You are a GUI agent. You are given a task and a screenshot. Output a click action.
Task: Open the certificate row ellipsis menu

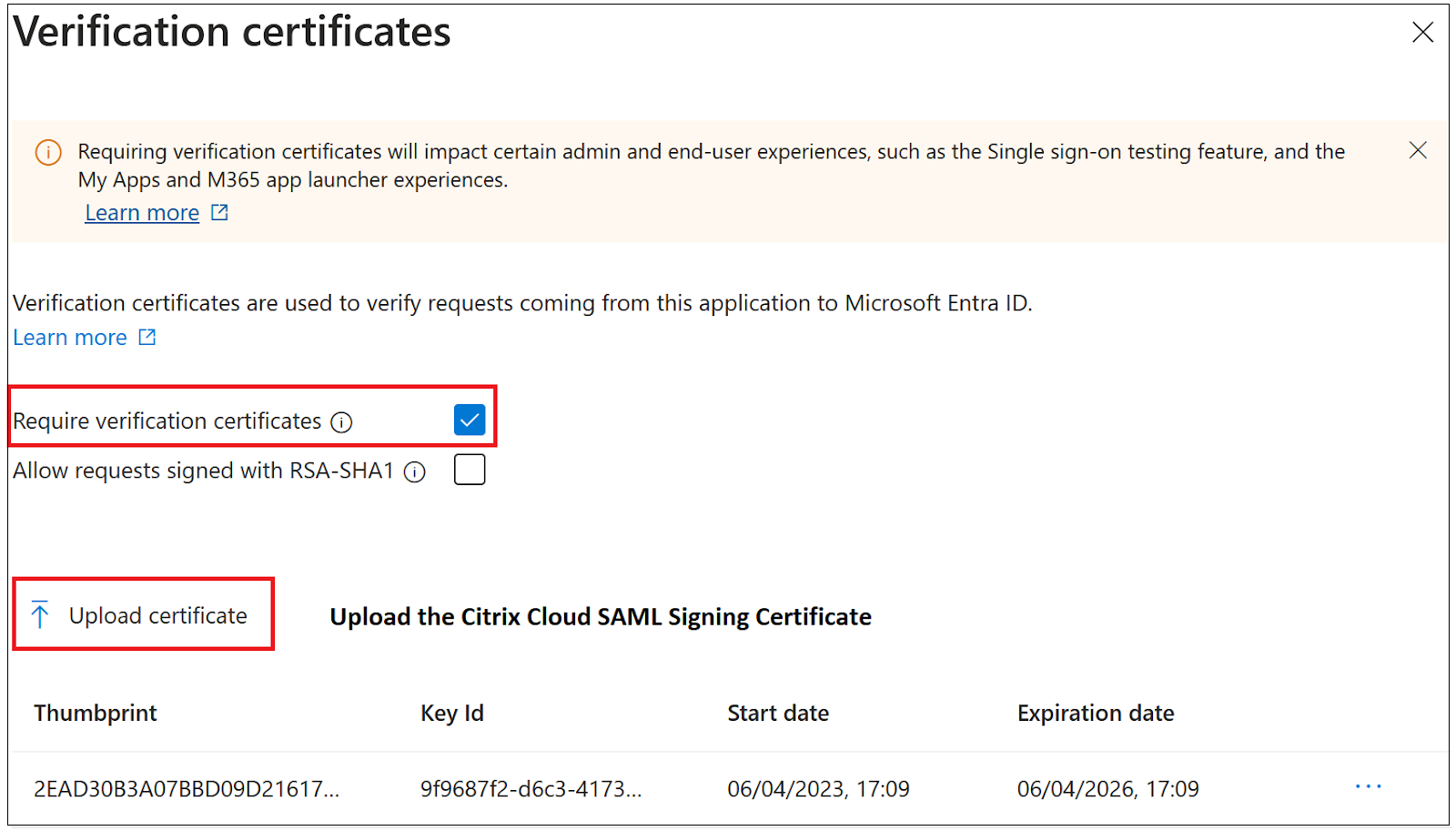[1368, 786]
